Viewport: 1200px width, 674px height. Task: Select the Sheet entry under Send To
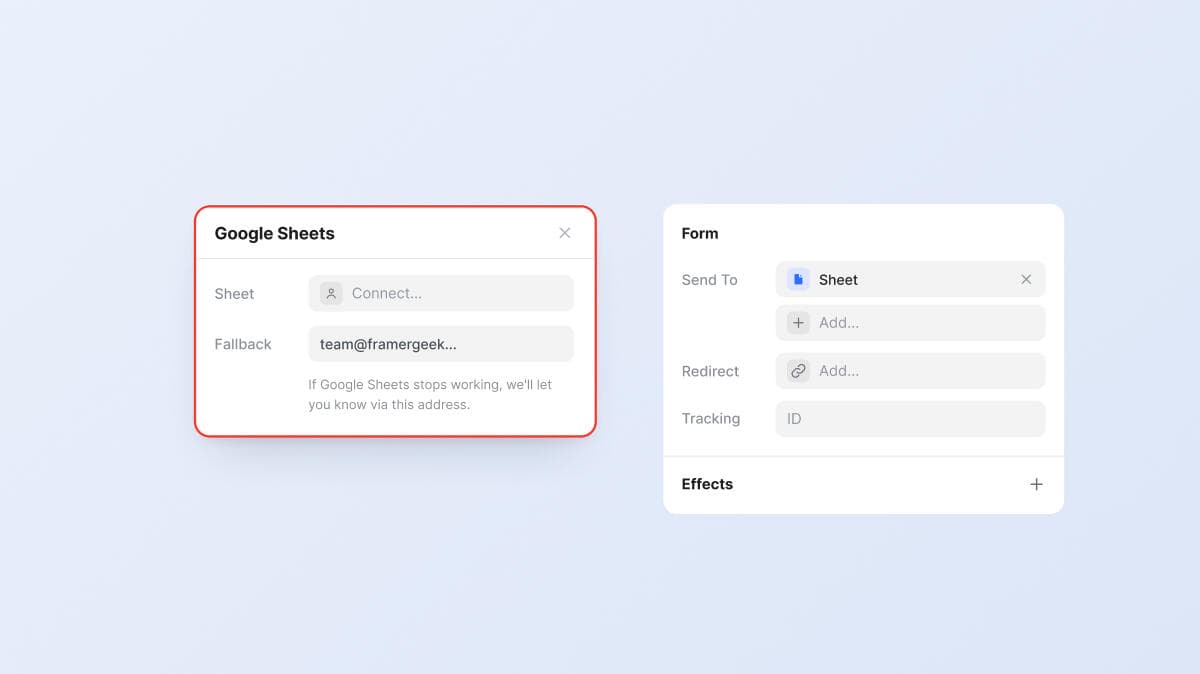point(910,280)
